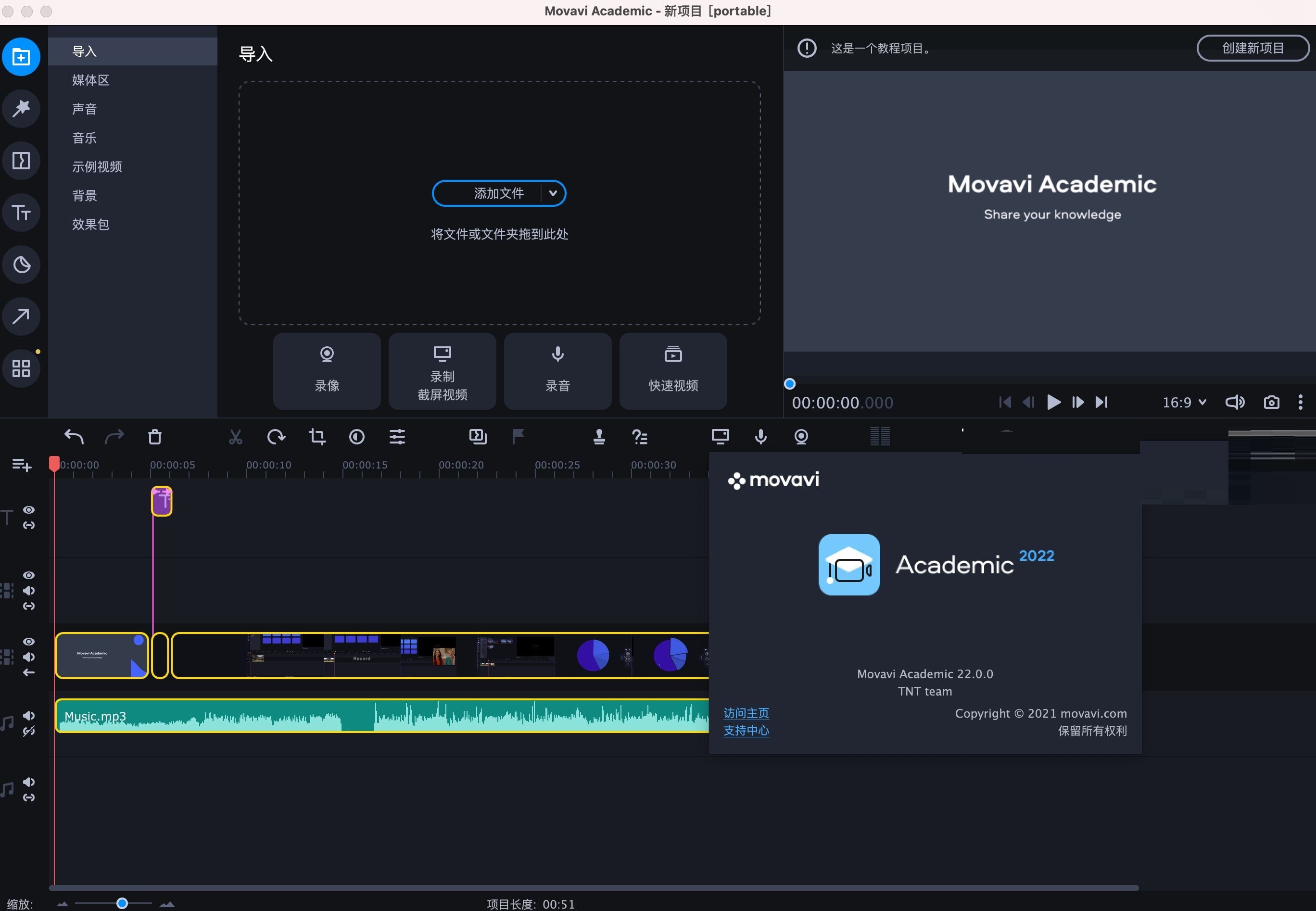The height and width of the screenshot is (911, 1316).
Task: Open the Transitions sidebar tab
Action: pyautogui.click(x=21, y=160)
